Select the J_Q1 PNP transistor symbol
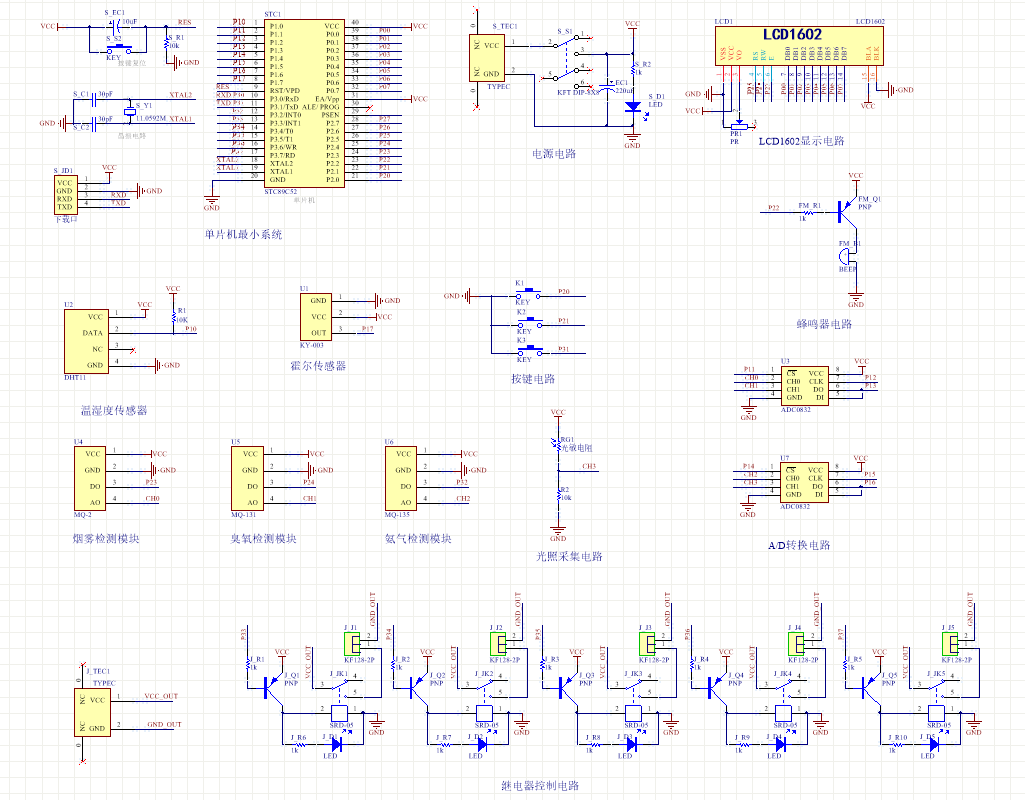The height and width of the screenshot is (800, 1025). pos(275,687)
